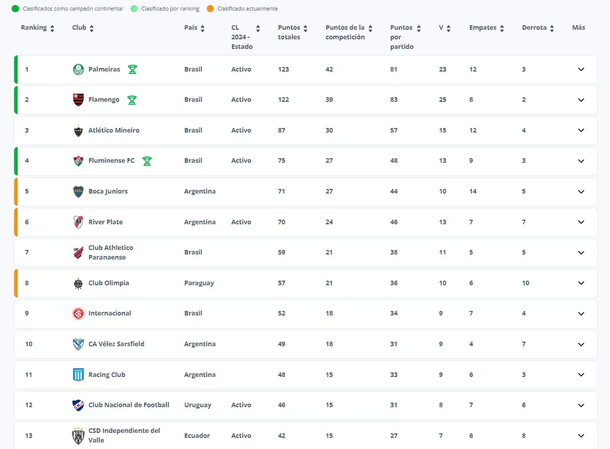
Task: Expand more details for Club Olimpia
Action: pyautogui.click(x=580, y=283)
